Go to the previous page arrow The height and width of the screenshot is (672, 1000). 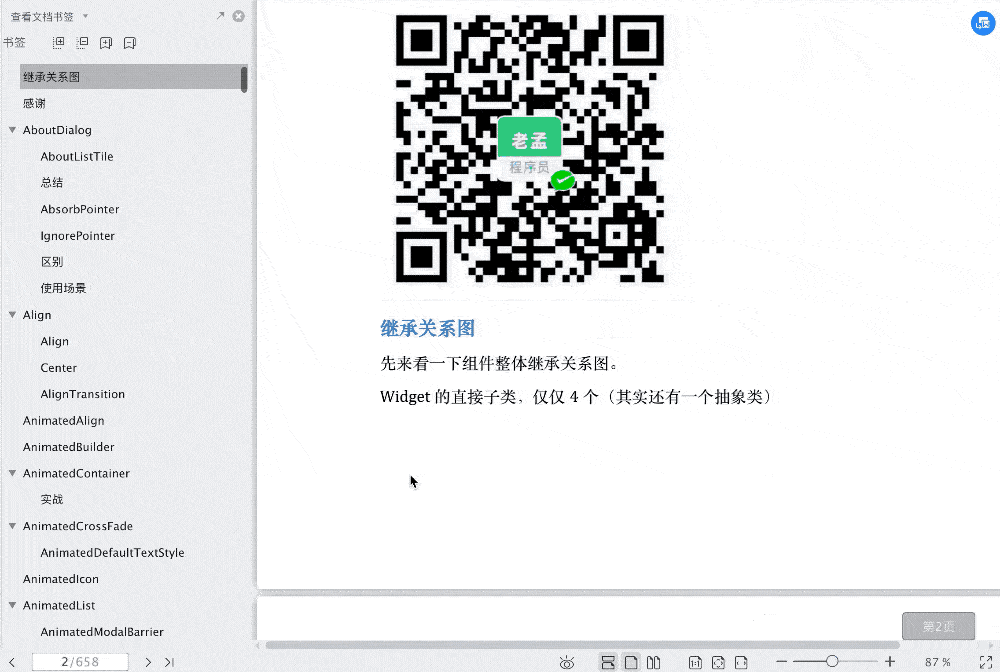tap(12, 662)
